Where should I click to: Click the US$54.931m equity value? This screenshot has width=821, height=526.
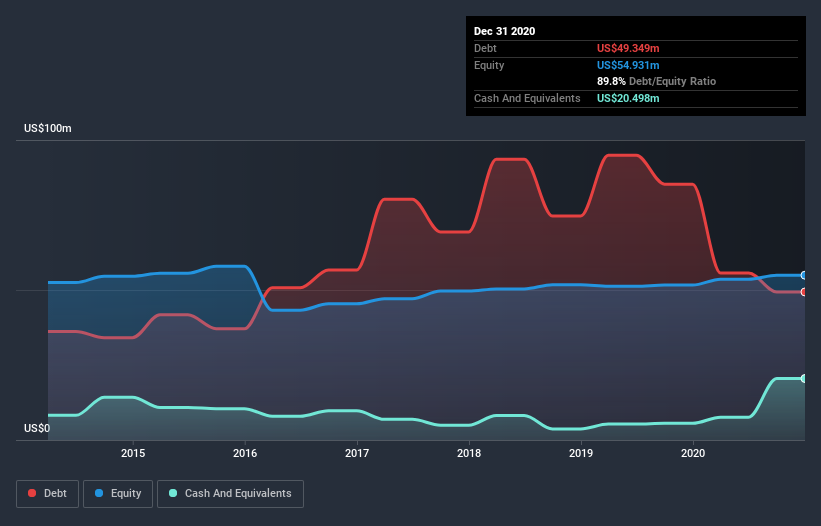point(628,65)
